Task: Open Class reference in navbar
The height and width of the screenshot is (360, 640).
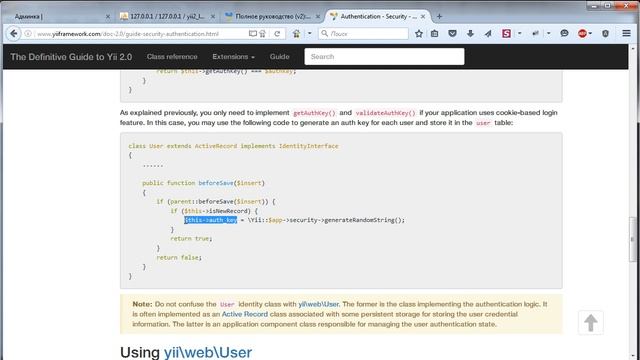Action: [x=172, y=57]
